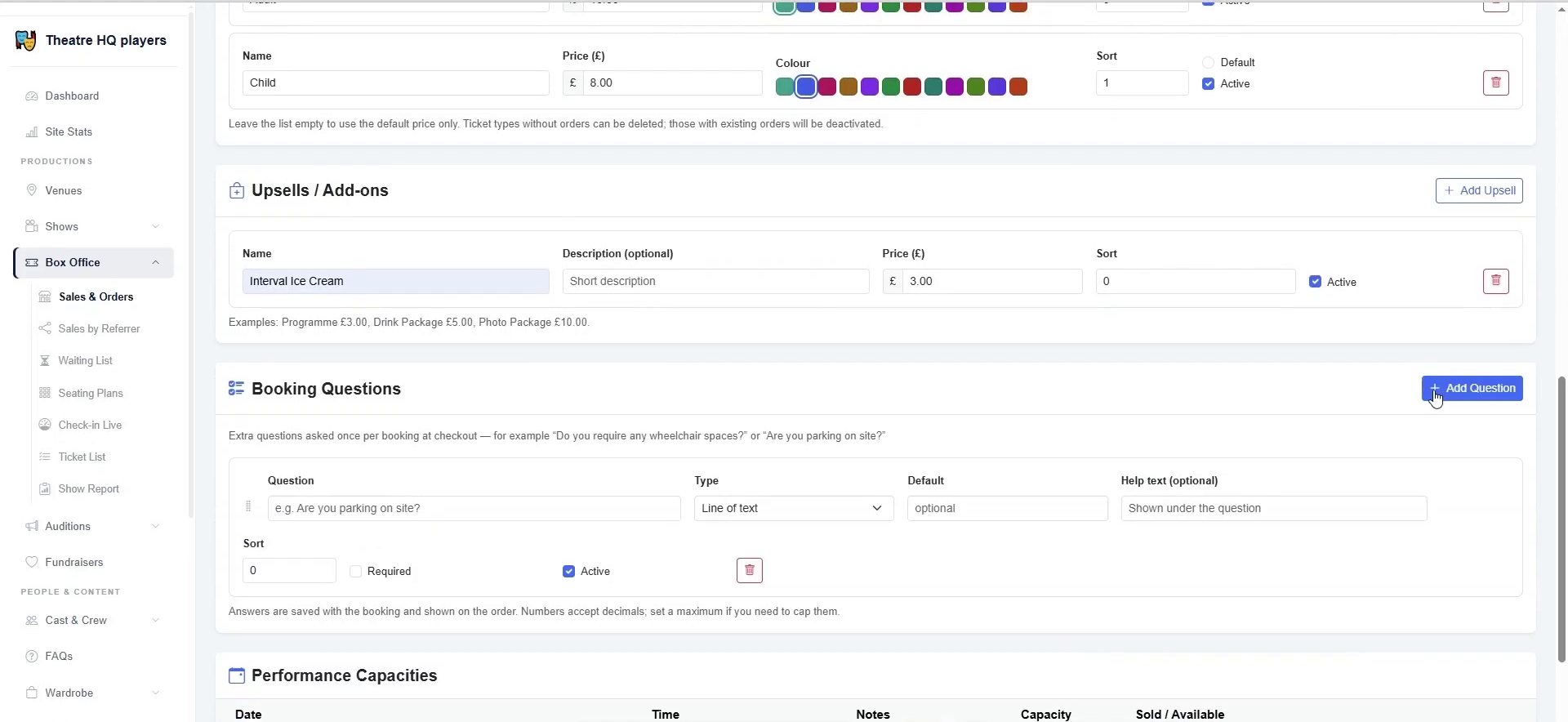Click the Wardrobe bag icon
This screenshot has width=1568, height=722.
point(32,693)
